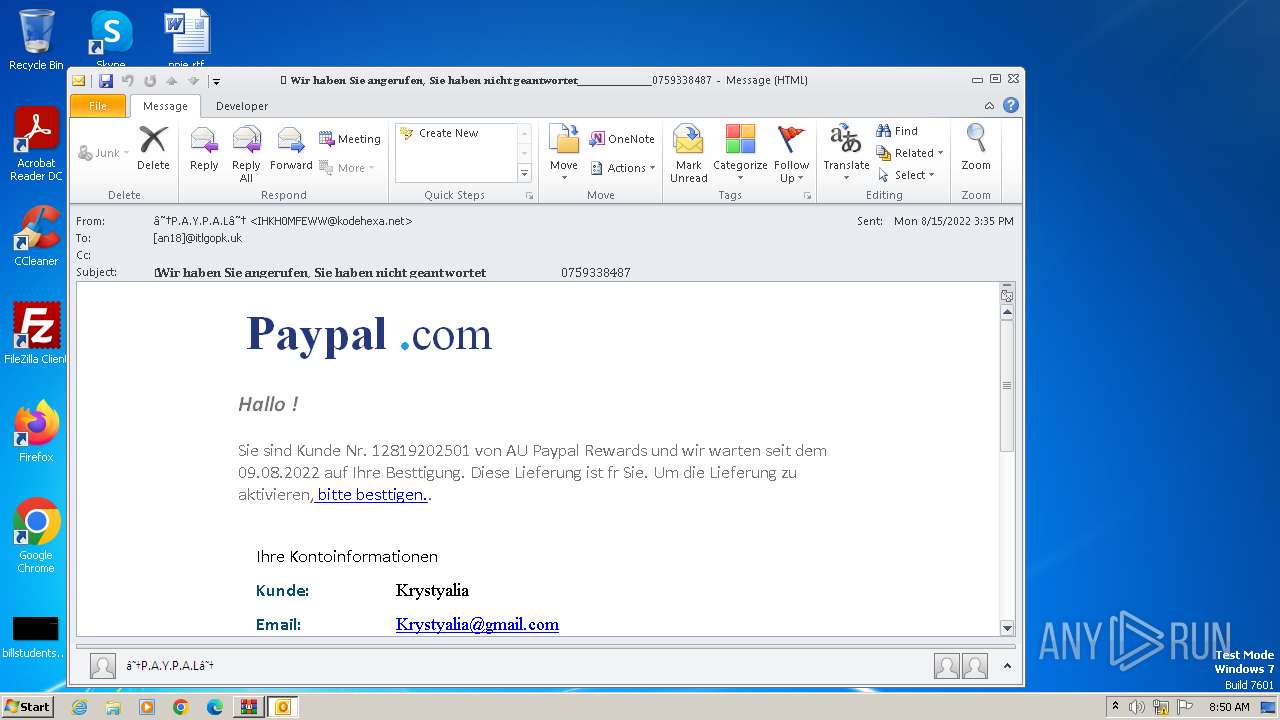The image size is (1280, 720).
Task: Expand the Quick Steps gallery
Action: (x=524, y=173)
